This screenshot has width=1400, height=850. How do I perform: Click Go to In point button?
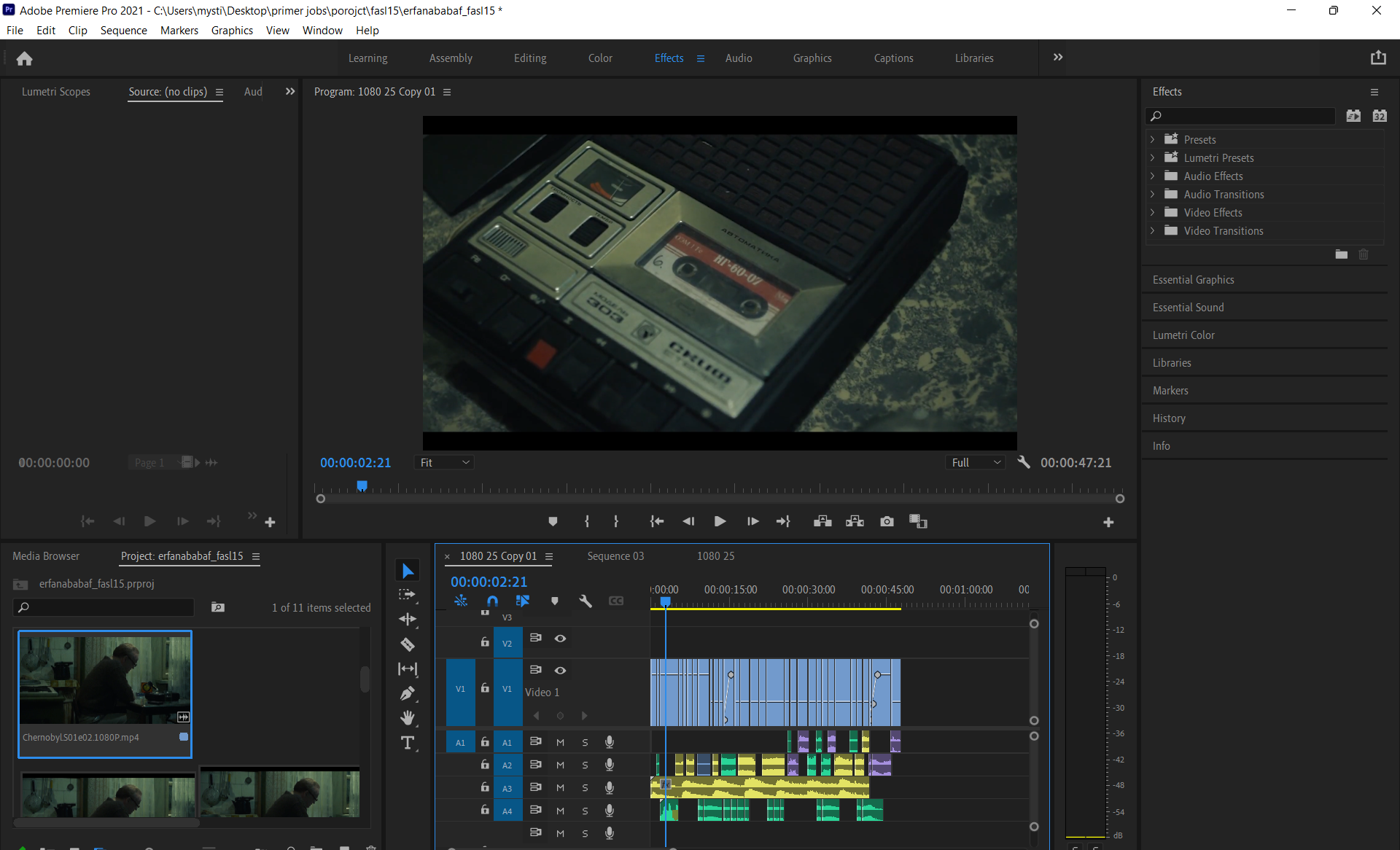[x=657, y=521]
